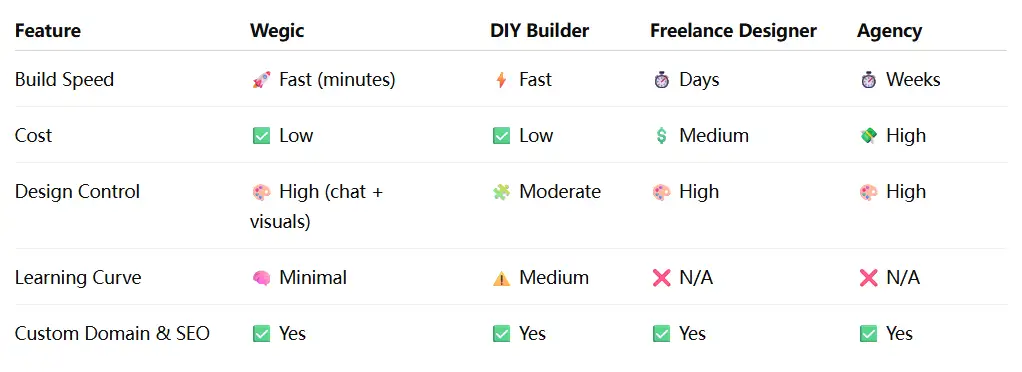Click the stopwatch icon next to Days
Image resolution: width=1022 pixels, height=372 pixels.
click(662, 80)
